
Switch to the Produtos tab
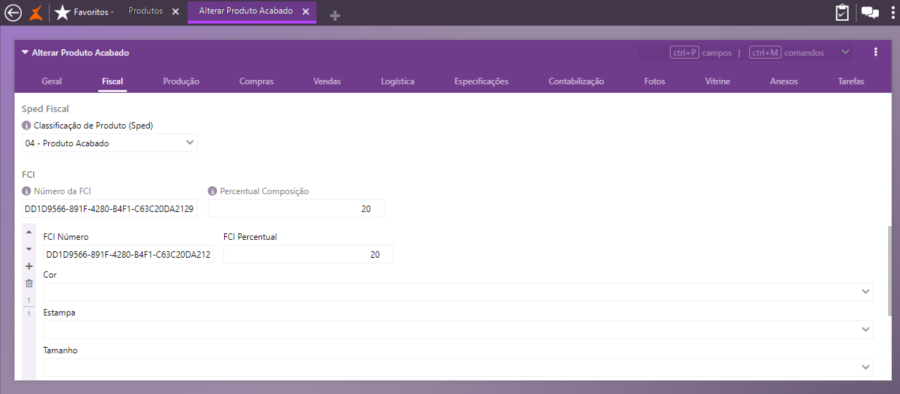pos(145,11)
